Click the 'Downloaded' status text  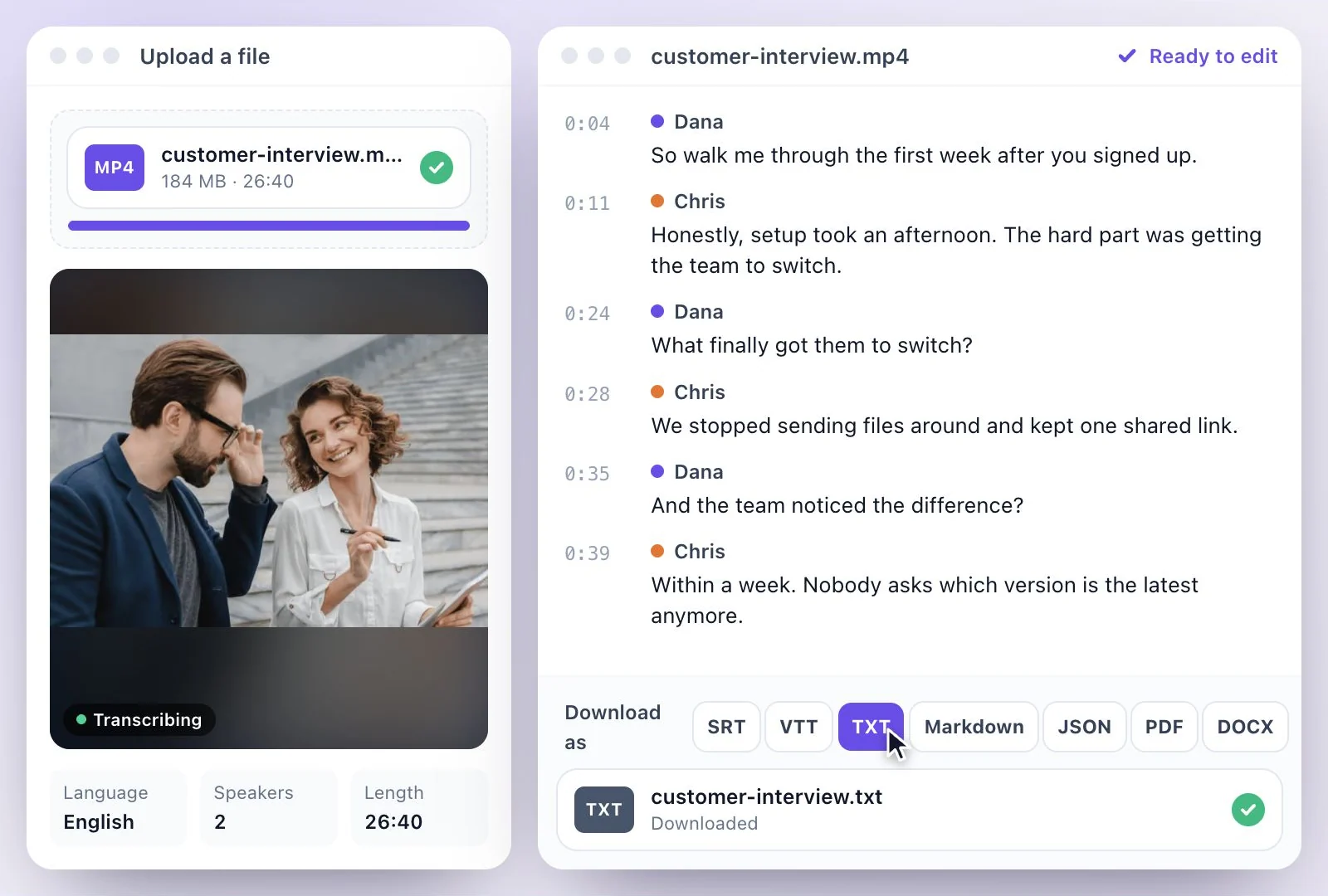[x=704, y=823]
